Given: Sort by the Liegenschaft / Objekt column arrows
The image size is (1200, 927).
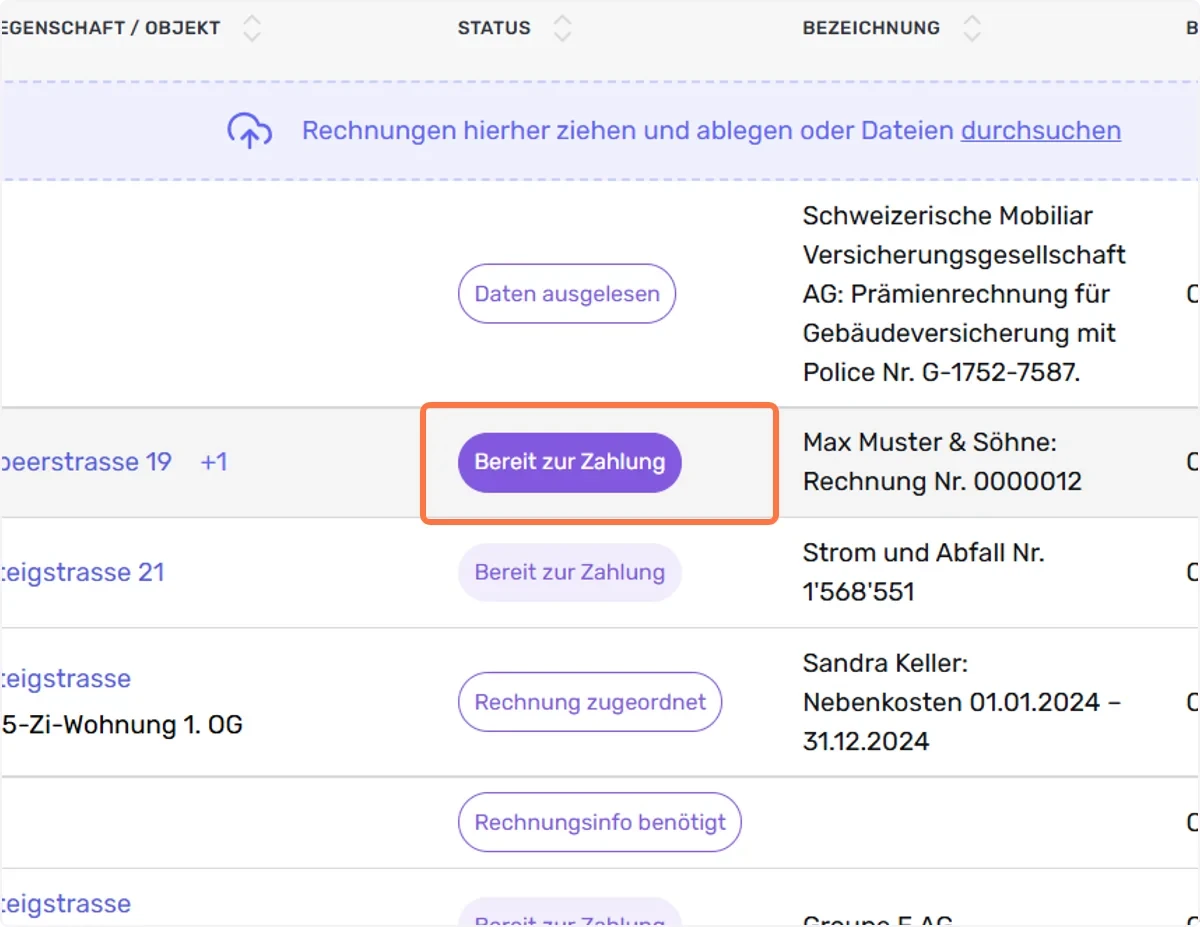Looking at the screenshot, I should pos(252,28).
